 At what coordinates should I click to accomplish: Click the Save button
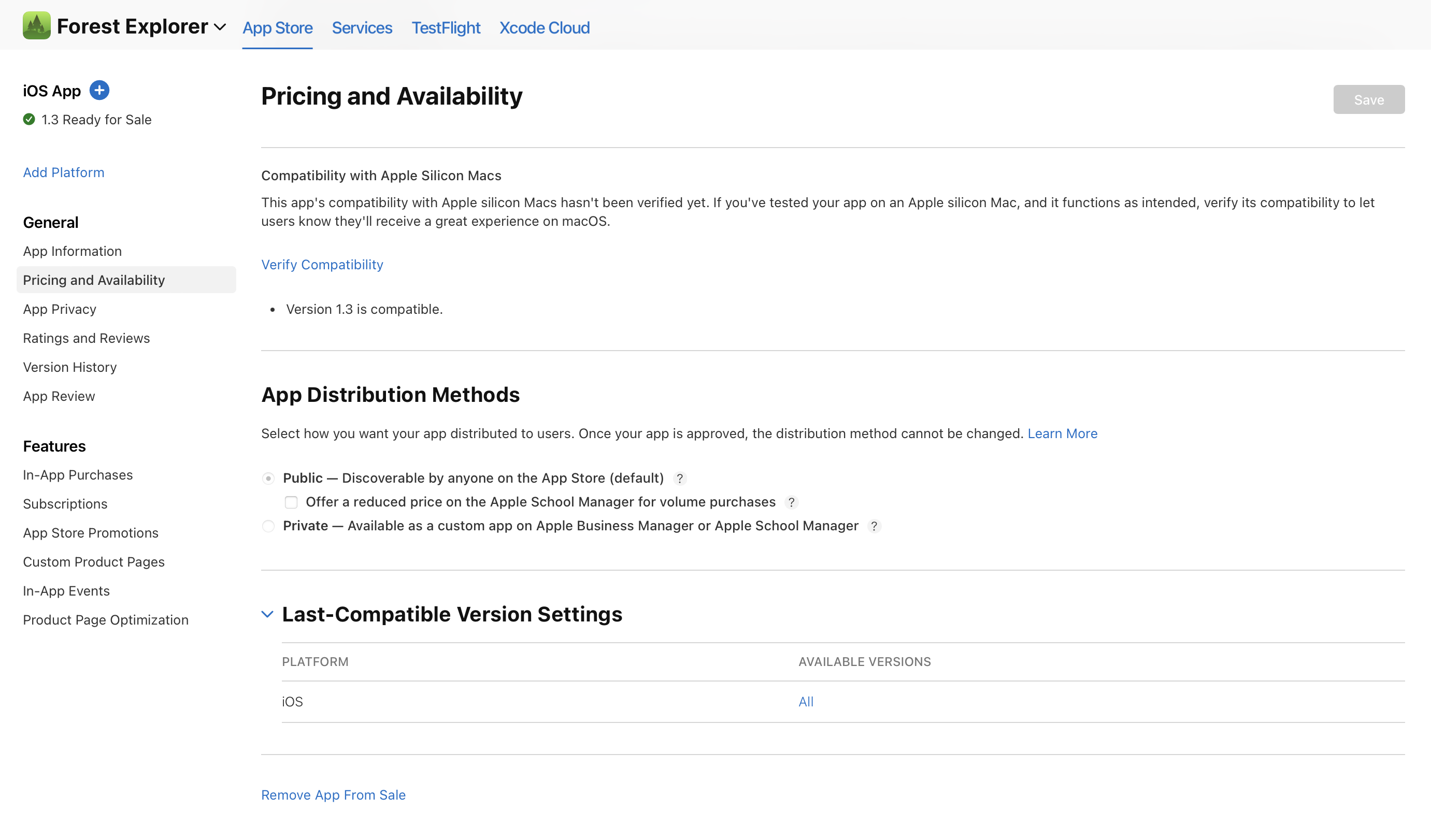[1368, 99]
